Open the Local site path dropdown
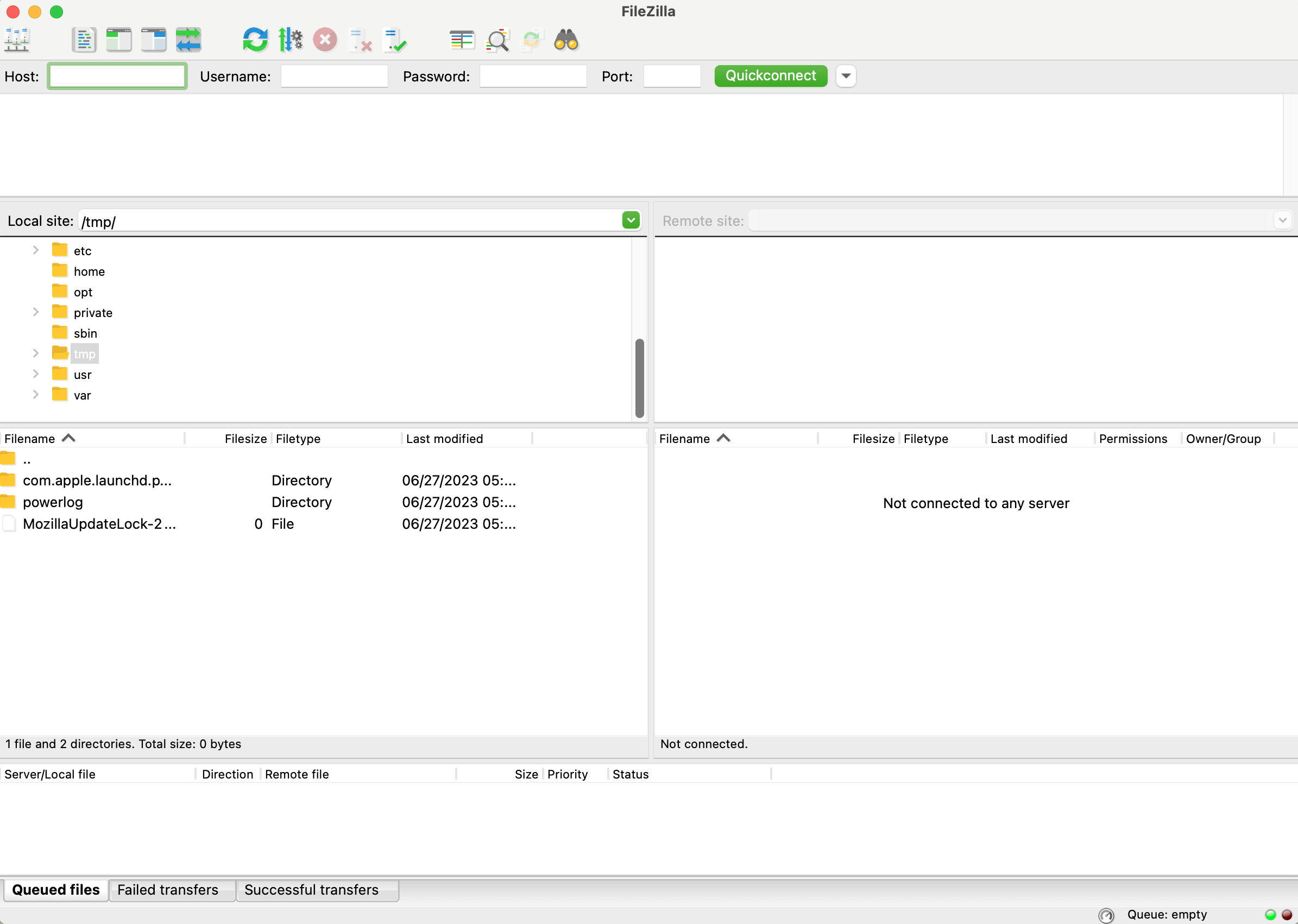Image resolution: width=1298 pixels, height=924 pixels. click(631, 220)
